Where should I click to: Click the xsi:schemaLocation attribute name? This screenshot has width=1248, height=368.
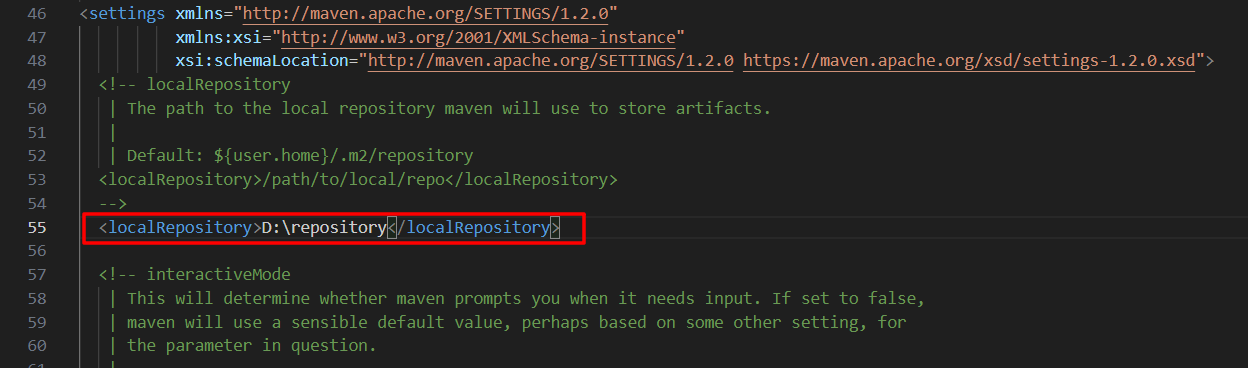(x=267, y=61)
